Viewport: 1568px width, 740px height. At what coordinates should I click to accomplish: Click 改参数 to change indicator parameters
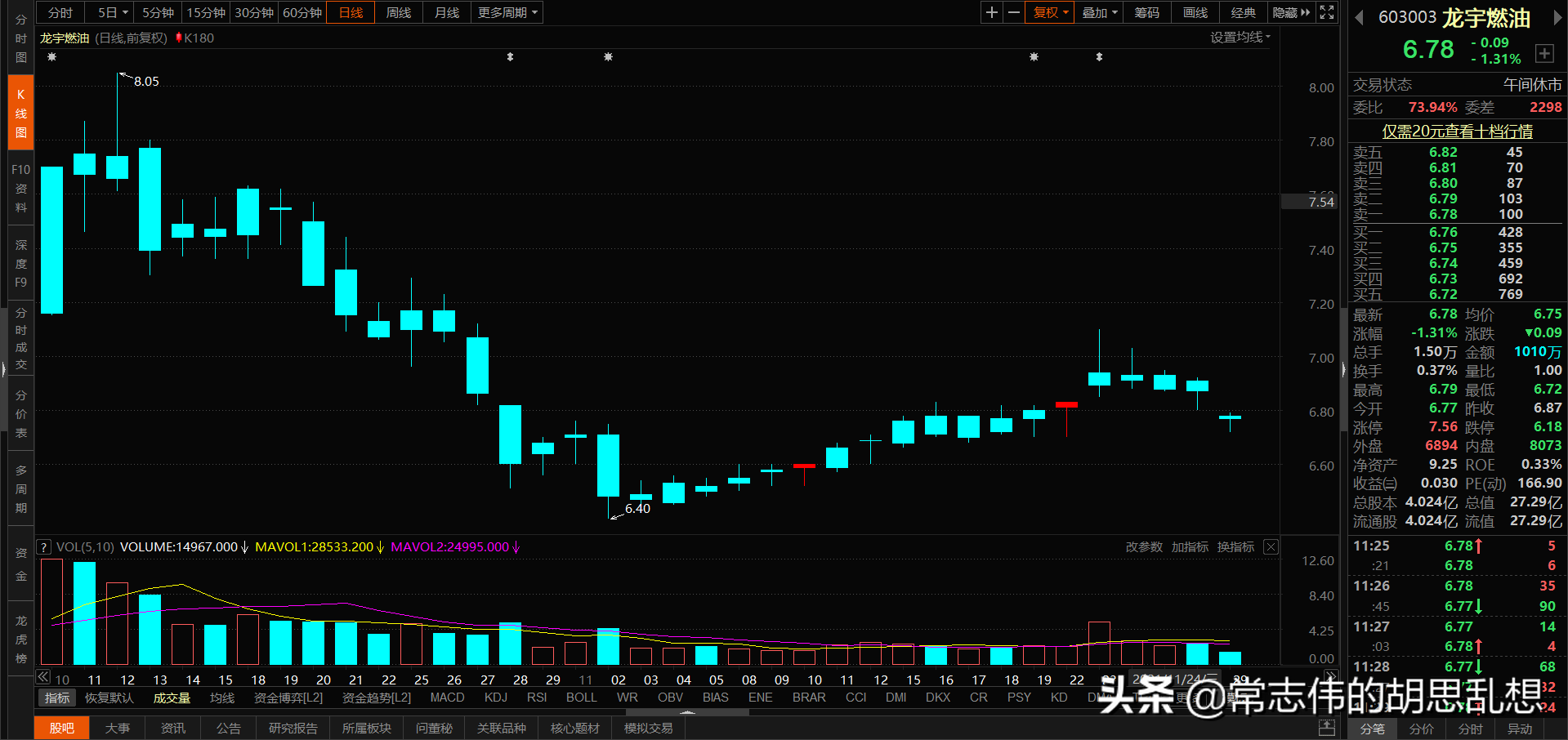click(x=1143, y=546)
